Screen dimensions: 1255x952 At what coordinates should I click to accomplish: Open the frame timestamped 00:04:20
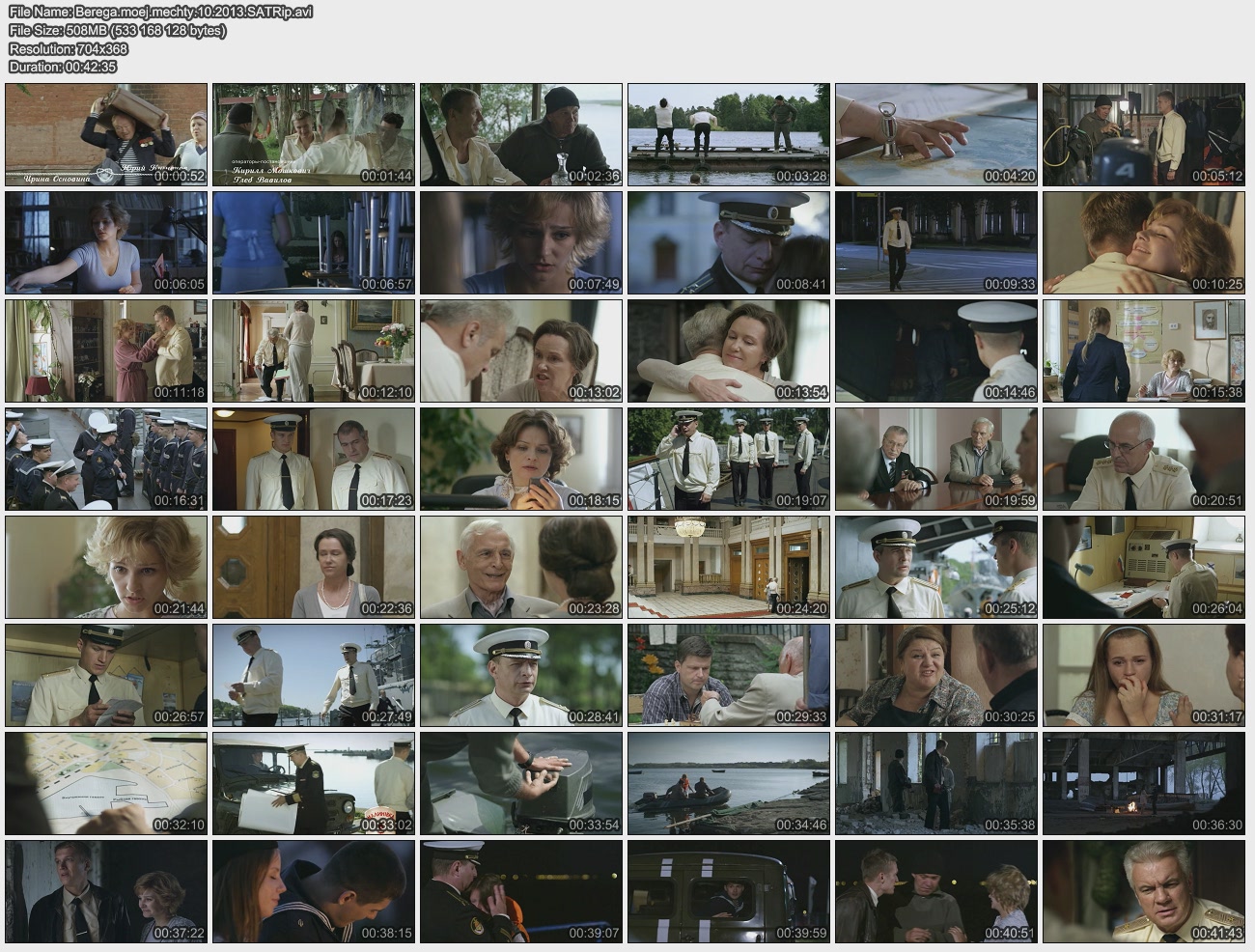point(936,134)
